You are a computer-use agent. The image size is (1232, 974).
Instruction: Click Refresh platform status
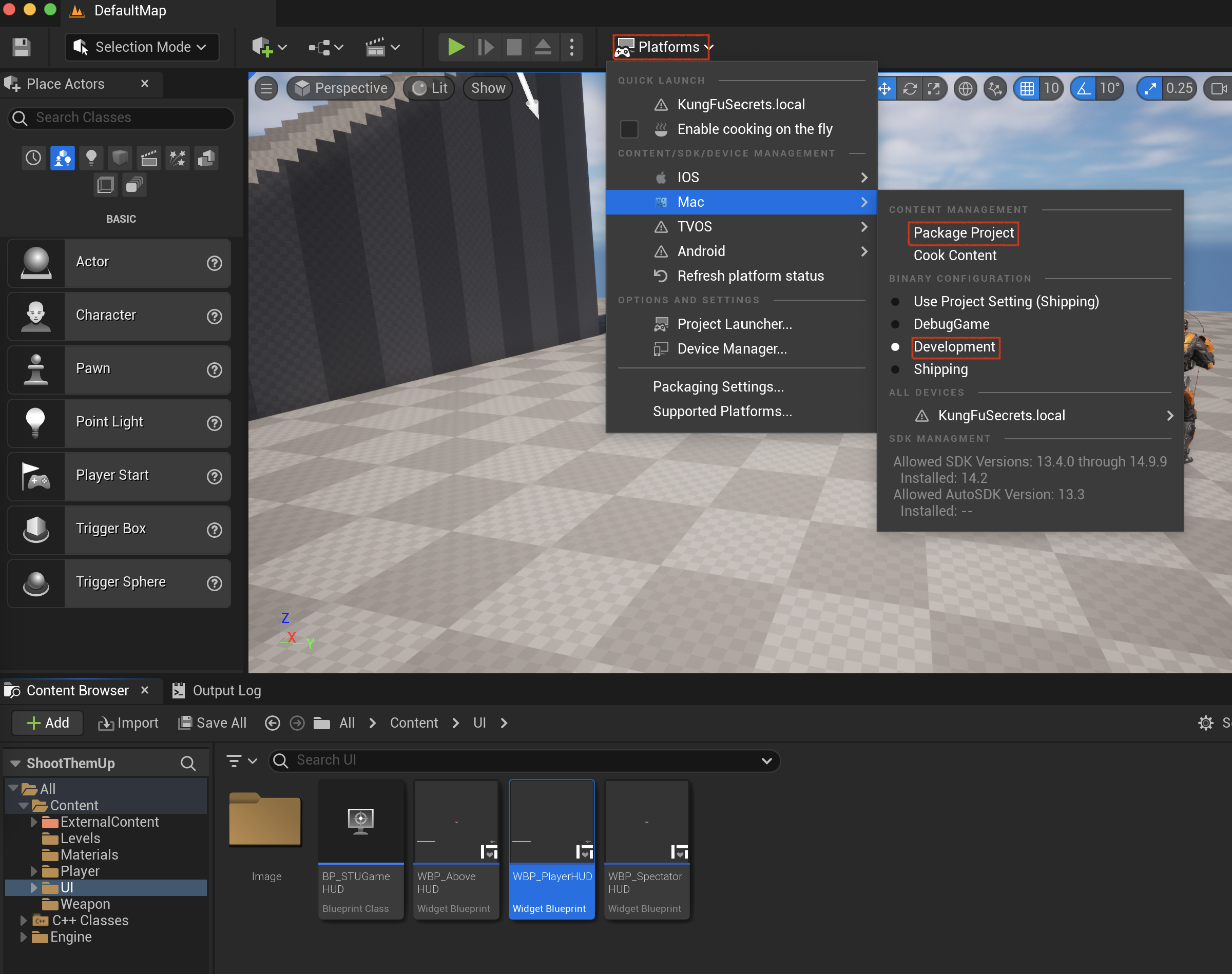(x=740, y=276)
